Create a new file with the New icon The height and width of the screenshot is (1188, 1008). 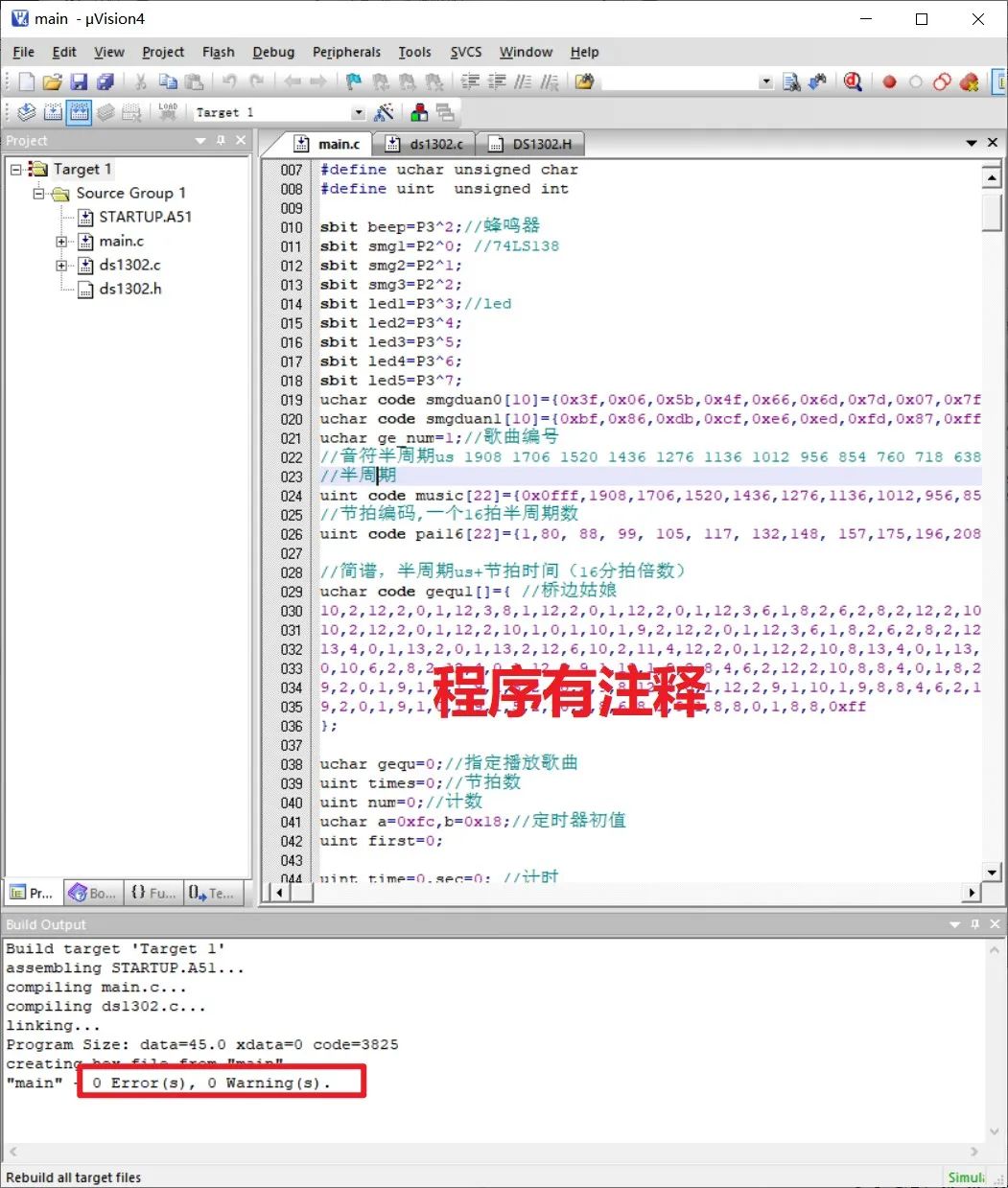[27, 82]
